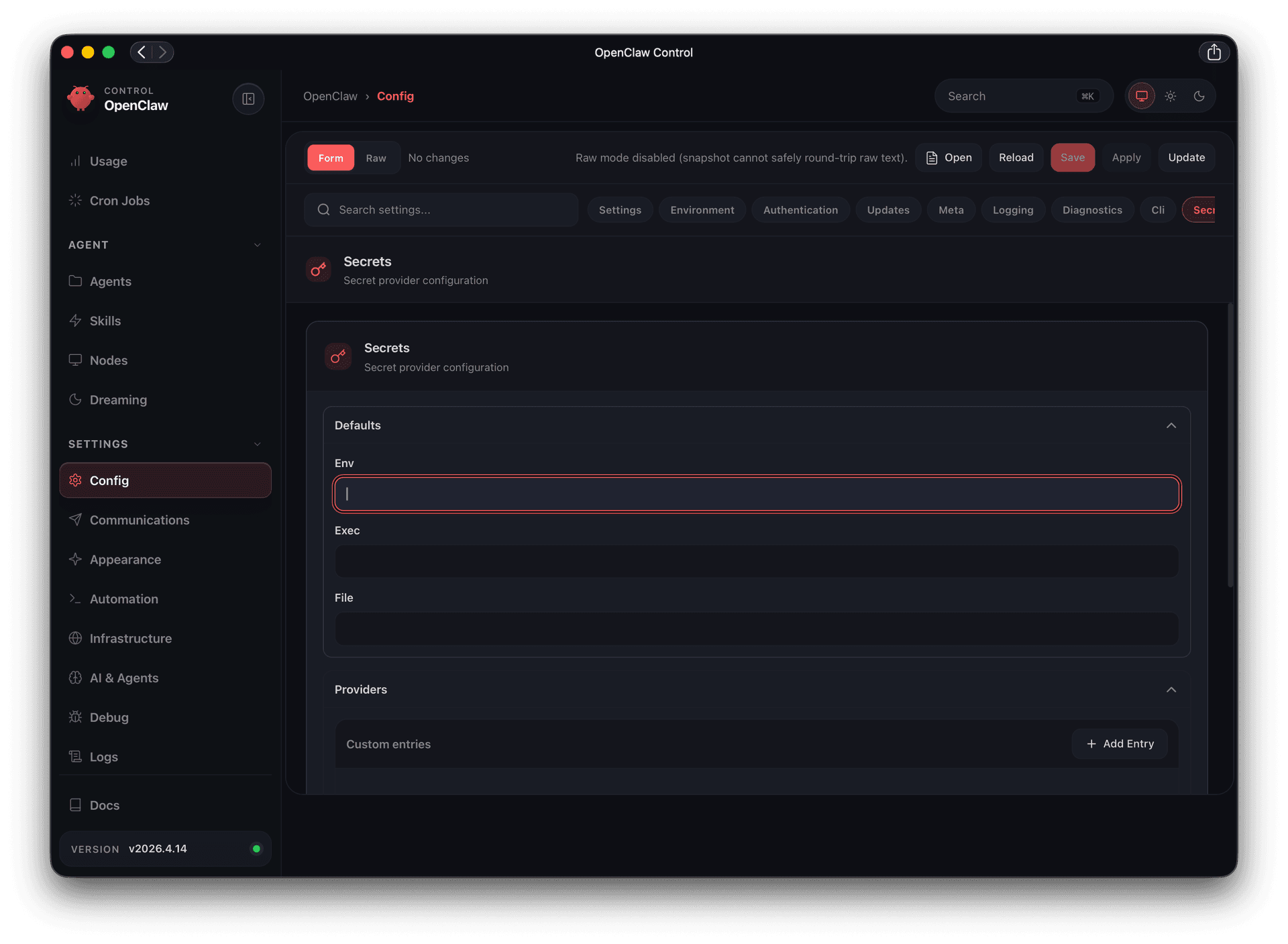
Task: Collapse the sidebar panel icon
Action: [x=248, y=99]
